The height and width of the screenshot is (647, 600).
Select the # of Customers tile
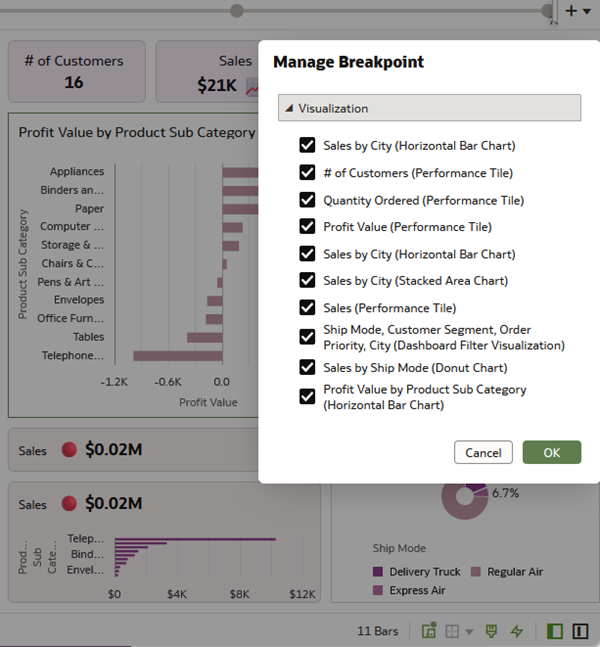74,71
